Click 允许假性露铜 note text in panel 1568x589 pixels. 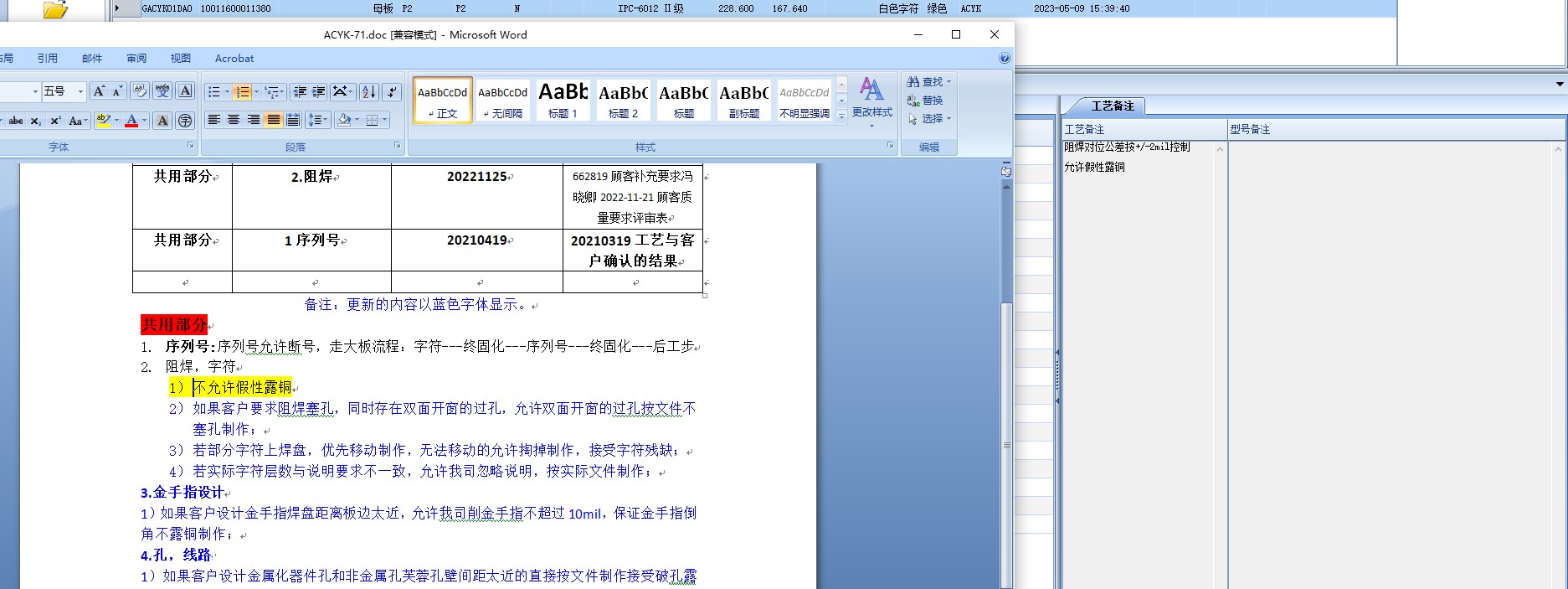[x=1094, y=167]
